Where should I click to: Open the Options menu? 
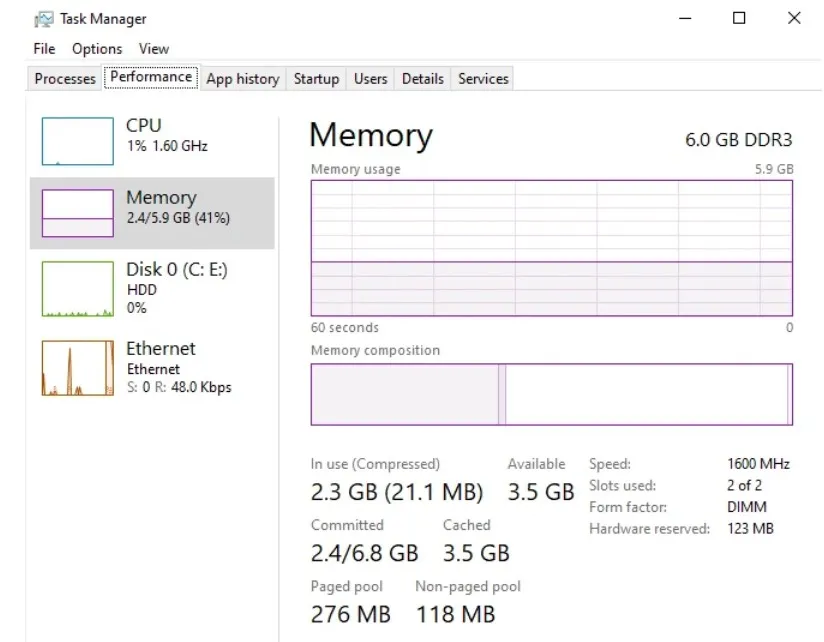click(96, 48)
